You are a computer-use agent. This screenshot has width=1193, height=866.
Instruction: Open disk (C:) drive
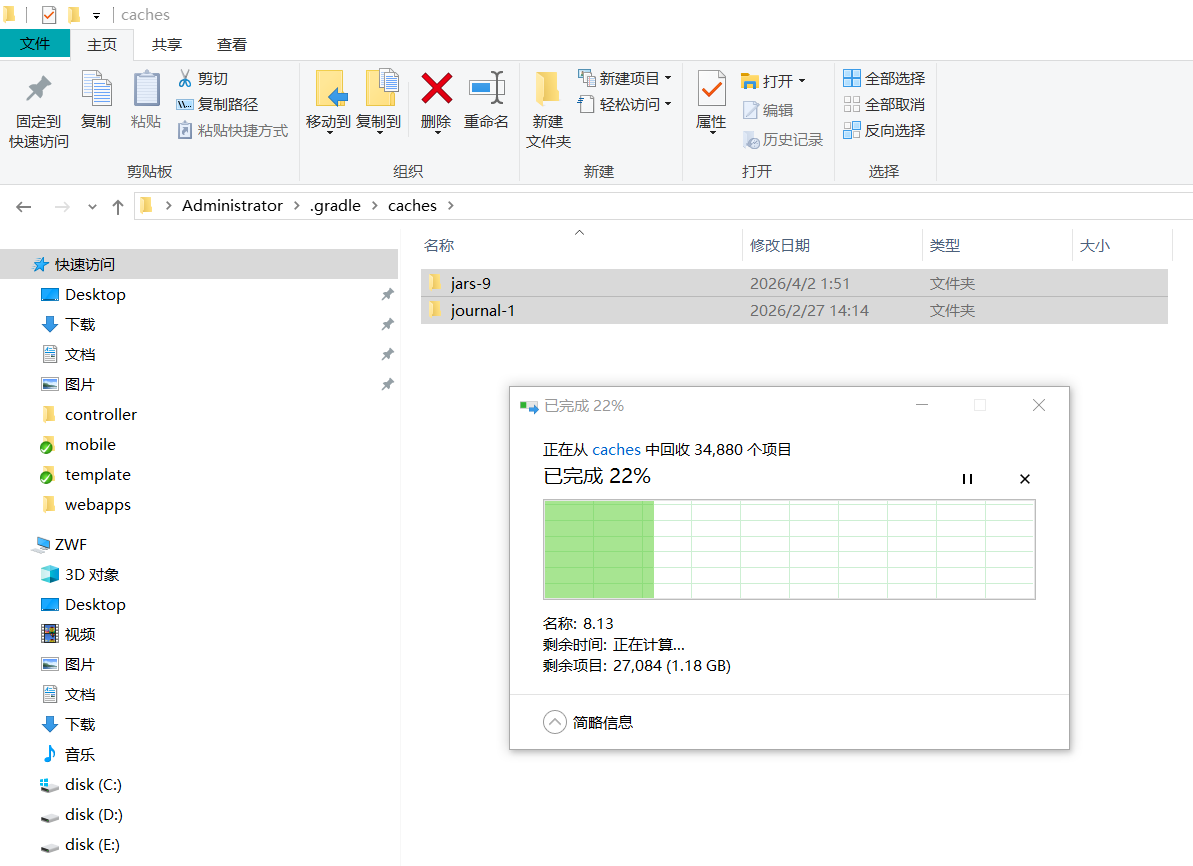93,785
